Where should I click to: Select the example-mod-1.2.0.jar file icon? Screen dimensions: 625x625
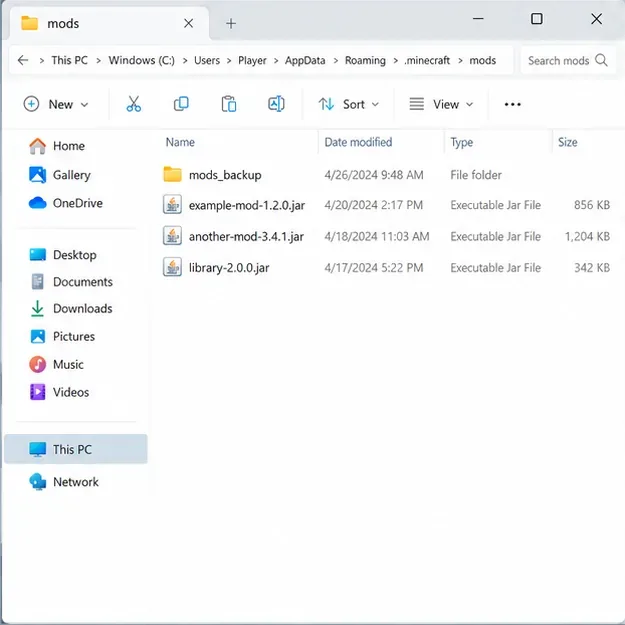click(172, 205)
